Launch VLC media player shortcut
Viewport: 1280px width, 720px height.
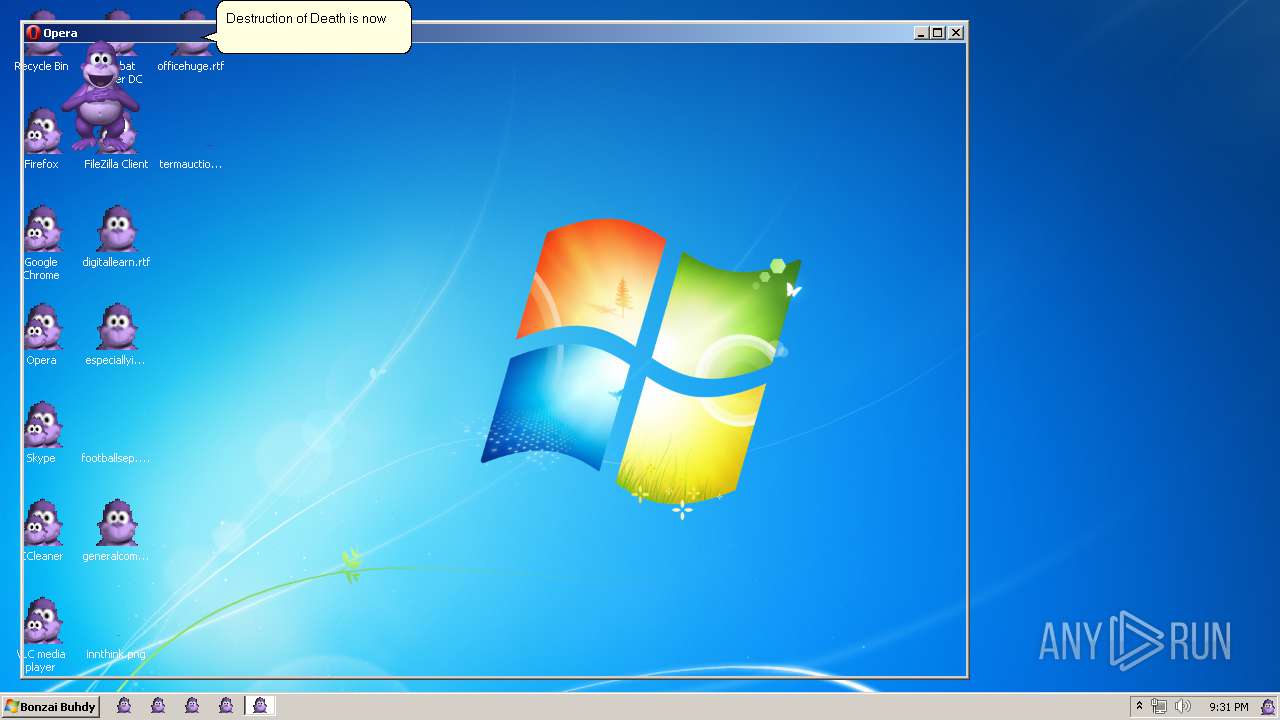click(41, 636)
